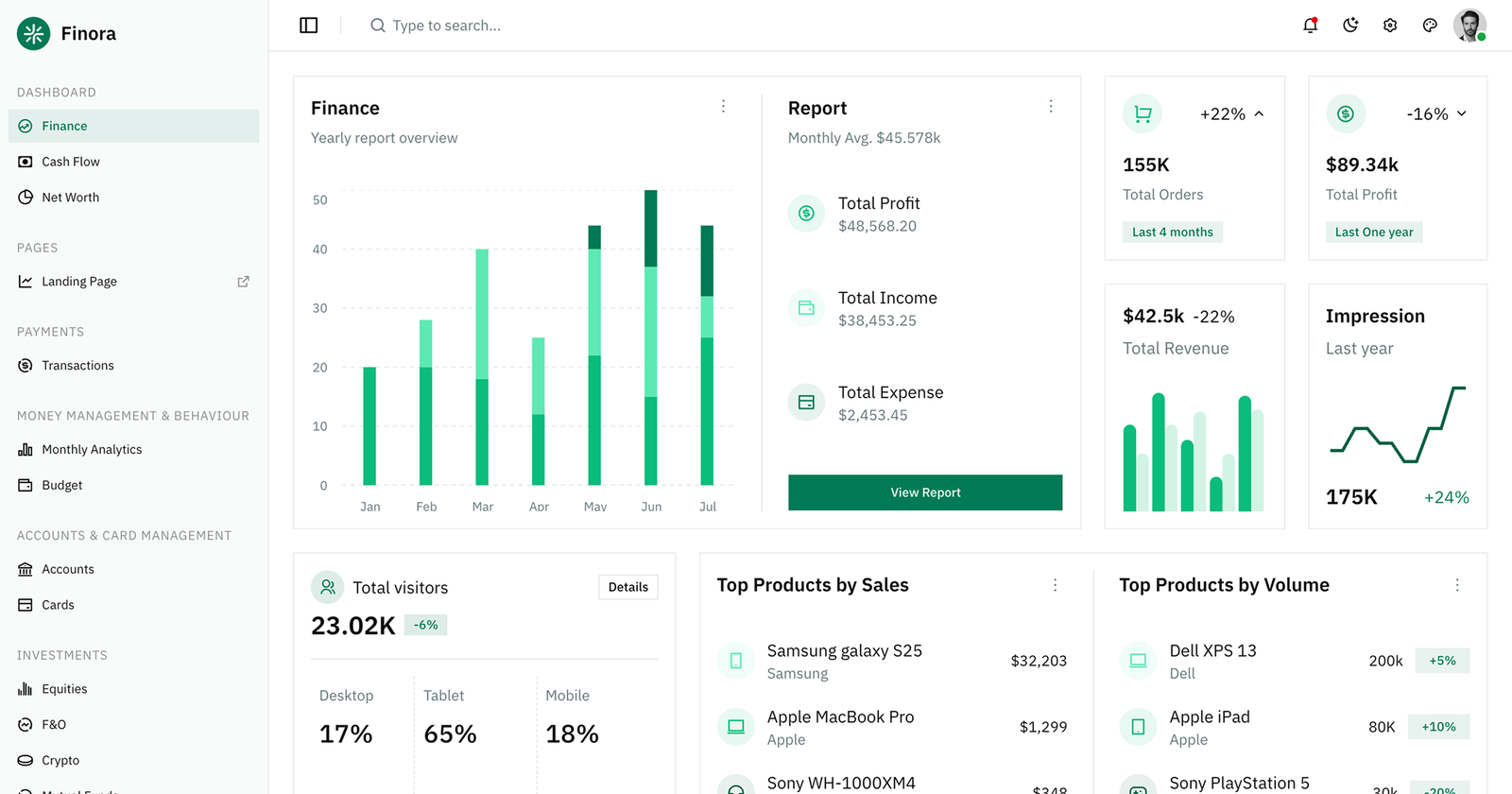
Task: Click the Jun bar in Finance chart
Action: coord(651,337)
